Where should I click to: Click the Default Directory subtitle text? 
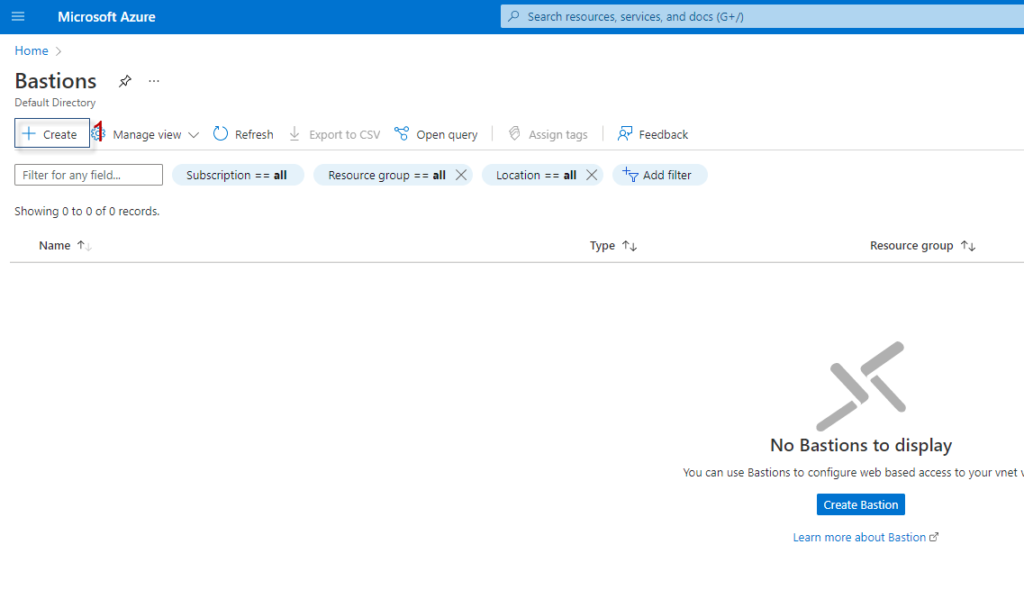coord(55,103)
